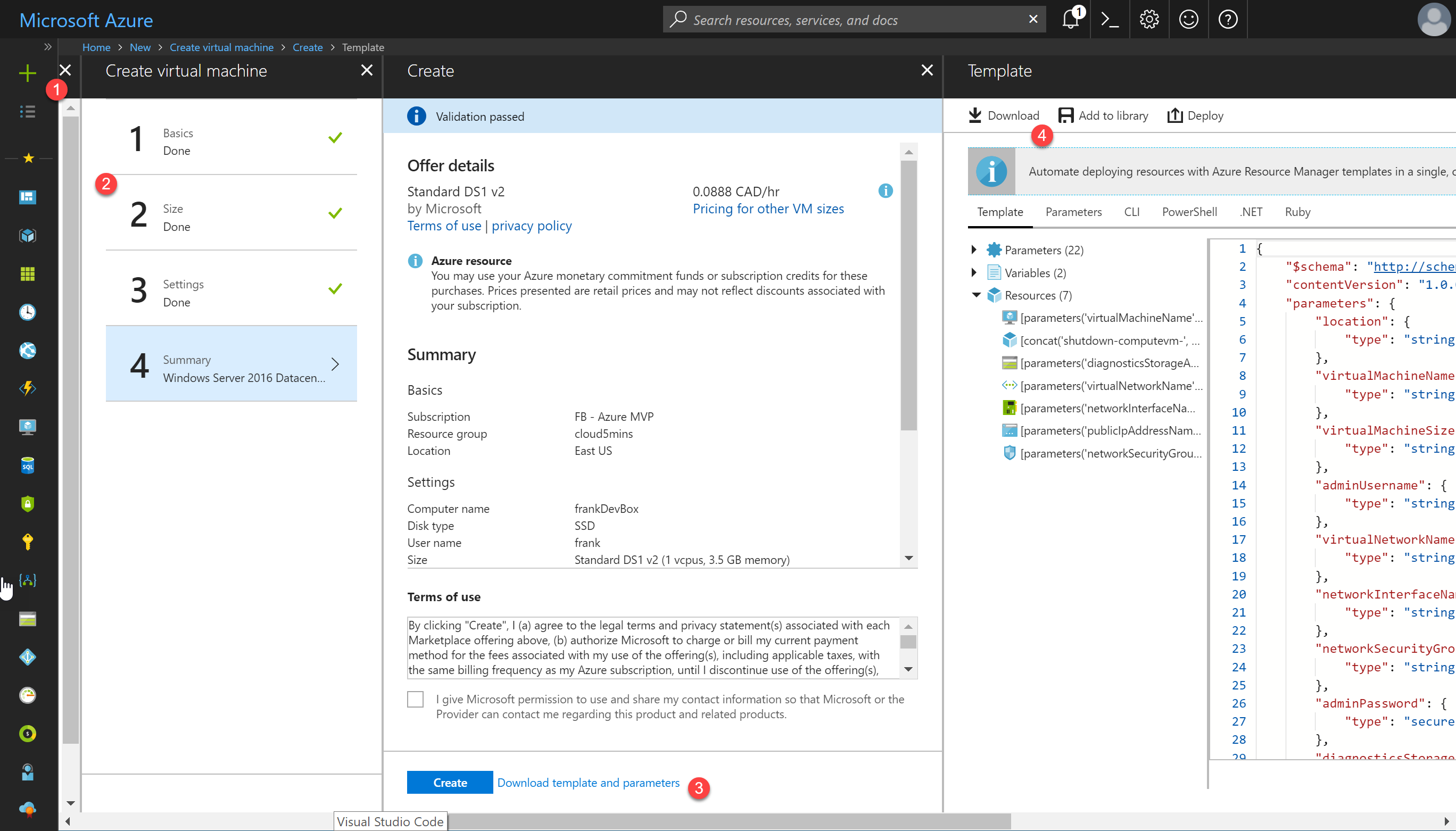This screenshot has height=831, width=1456.
Task: Open portal settings gear icon
Action: [x=1149, y=19]
